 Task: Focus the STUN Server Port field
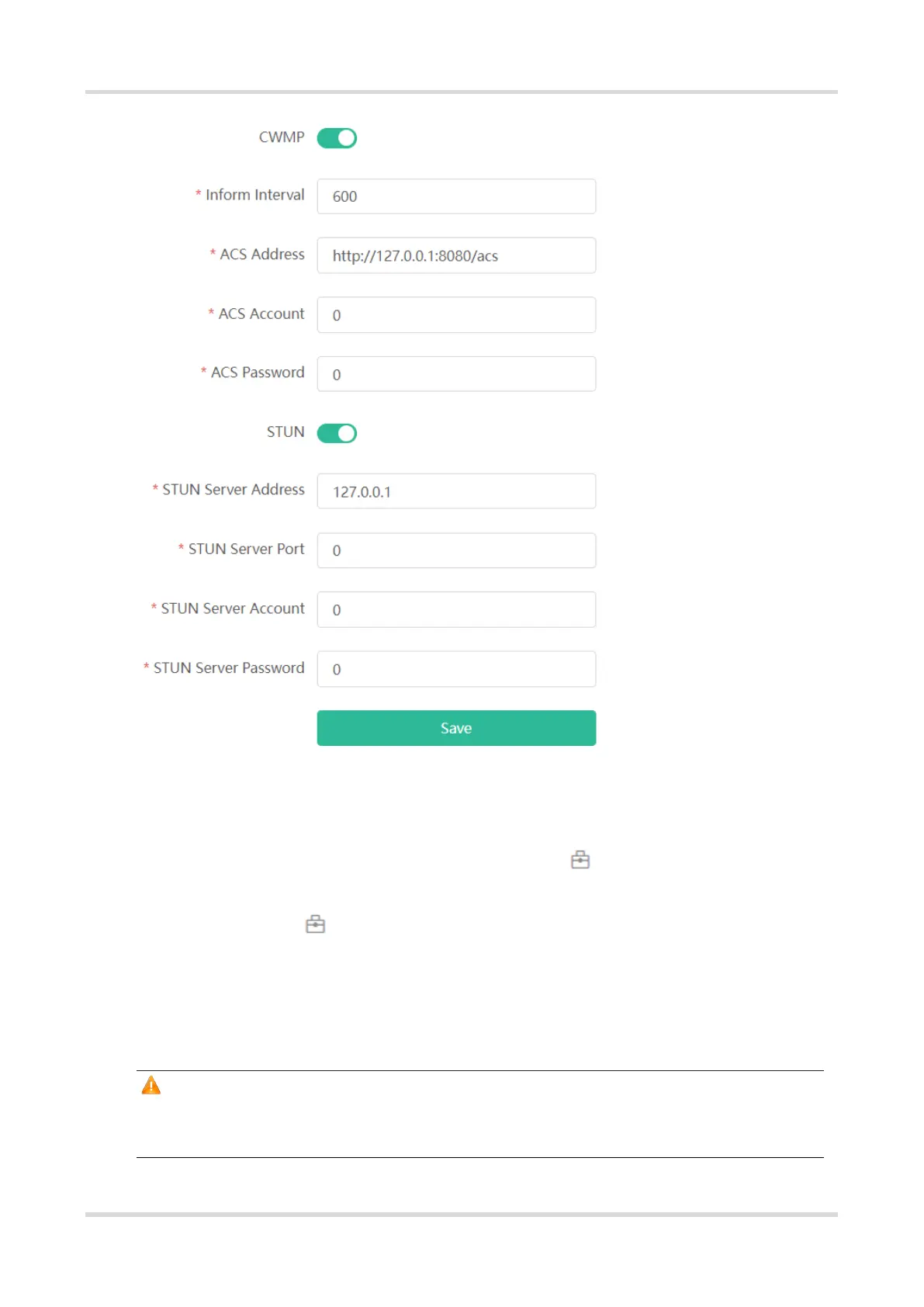pos(456,550)
